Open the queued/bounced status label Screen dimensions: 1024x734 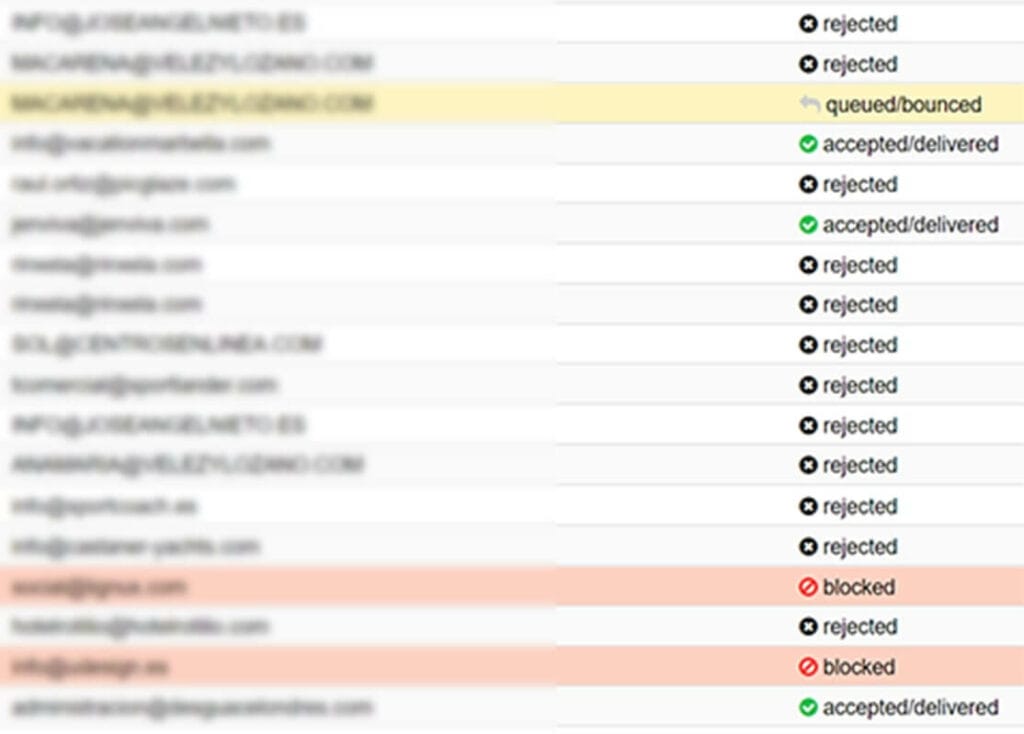(903, 103)
